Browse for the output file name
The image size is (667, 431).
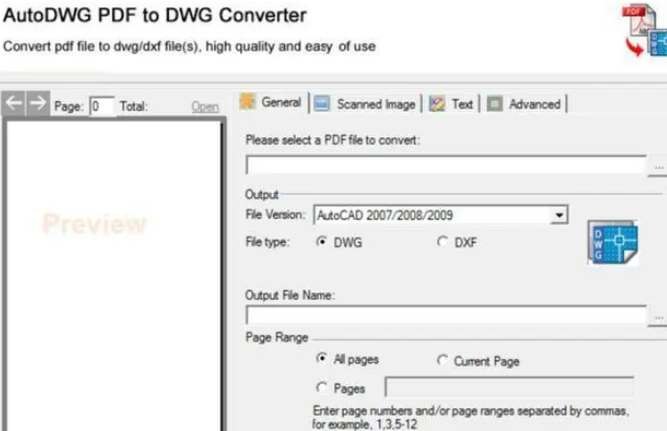tap(658, 317)
